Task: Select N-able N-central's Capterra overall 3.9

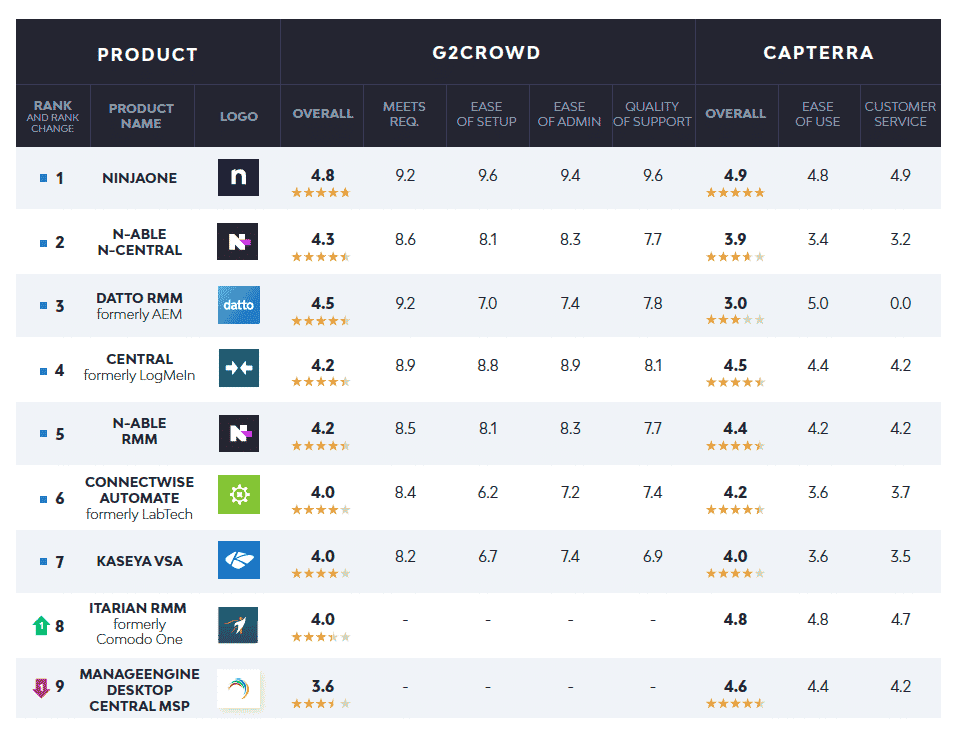Action: pos(735,239)
